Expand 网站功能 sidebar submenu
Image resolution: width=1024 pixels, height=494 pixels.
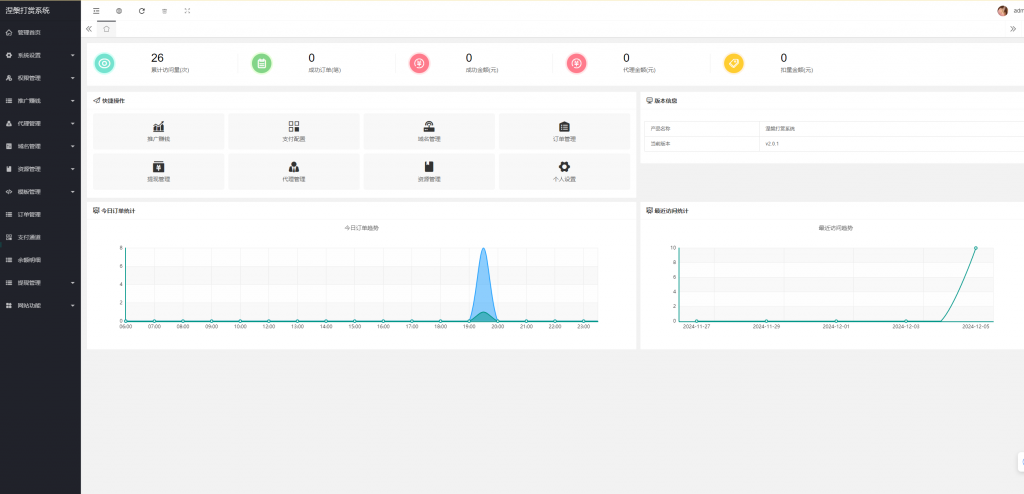(x=40, y=305)
